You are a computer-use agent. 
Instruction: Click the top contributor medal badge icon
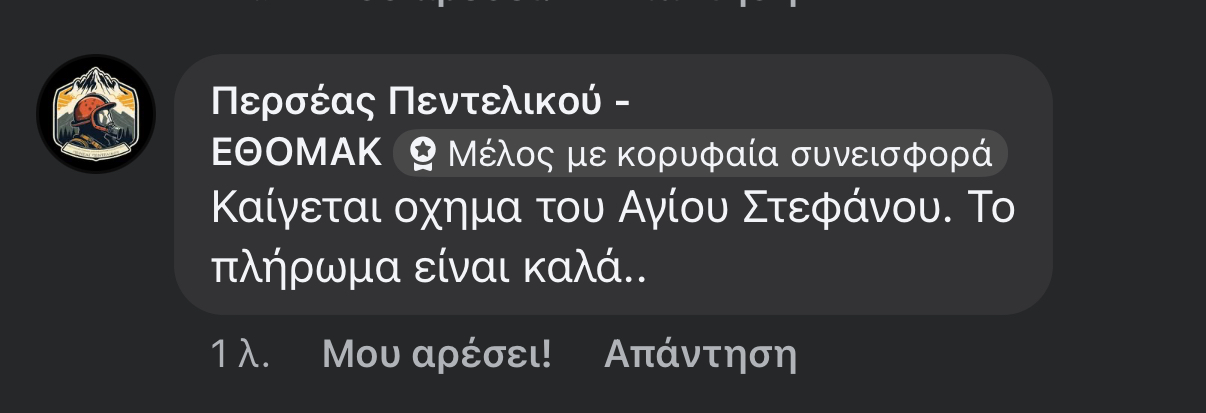click(423, 153)
